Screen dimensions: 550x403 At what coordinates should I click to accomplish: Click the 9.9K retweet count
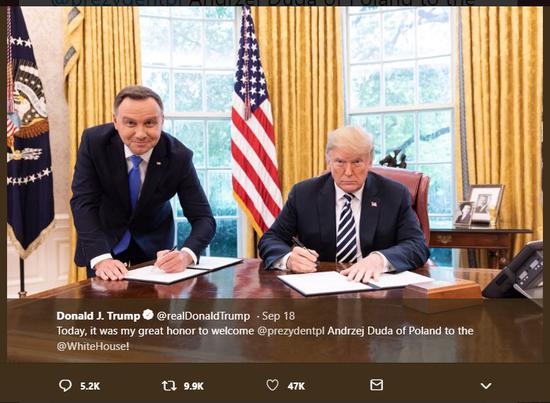(x=194, y=386)
